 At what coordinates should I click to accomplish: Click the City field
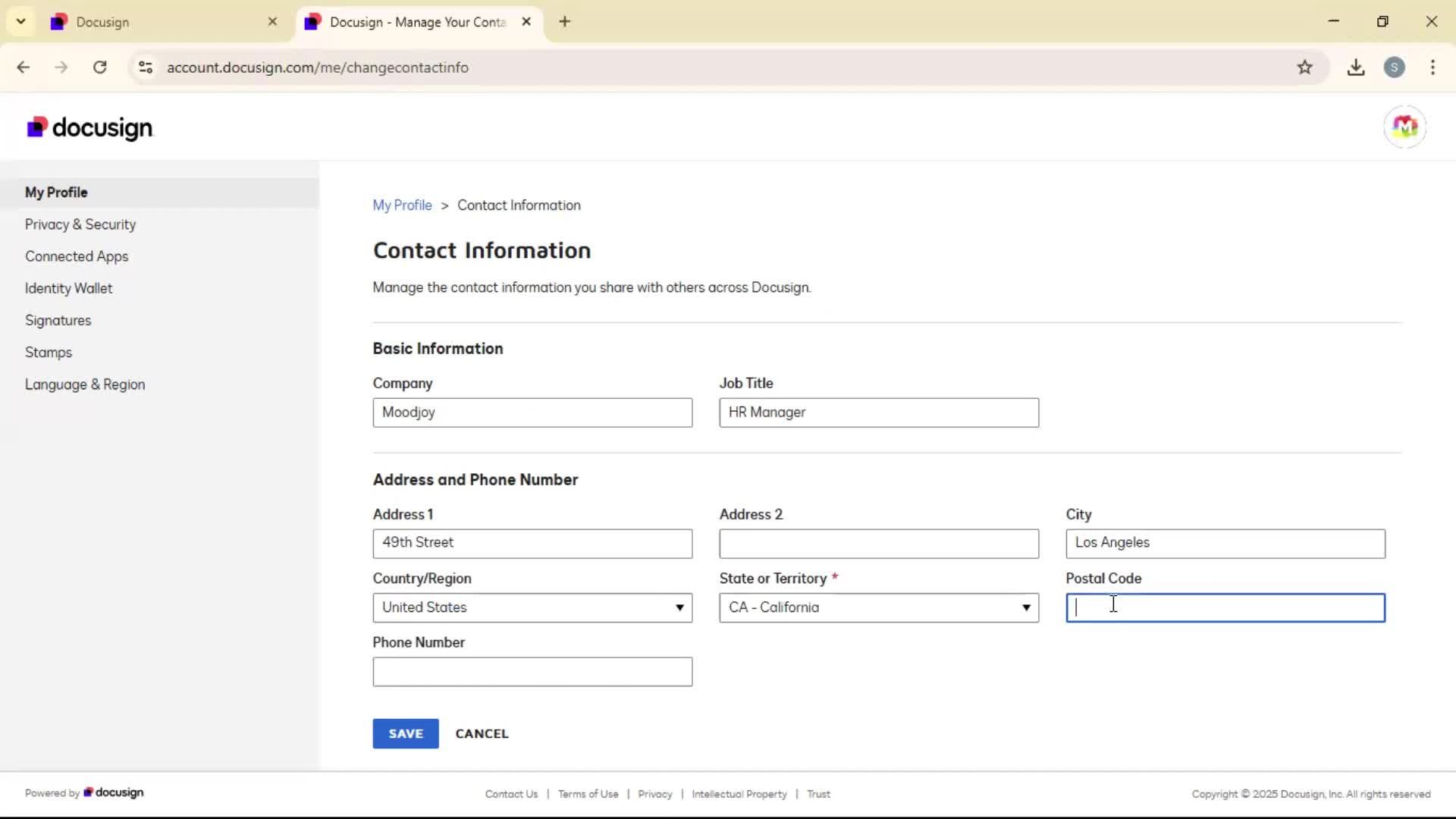(x=1225, y=544)
